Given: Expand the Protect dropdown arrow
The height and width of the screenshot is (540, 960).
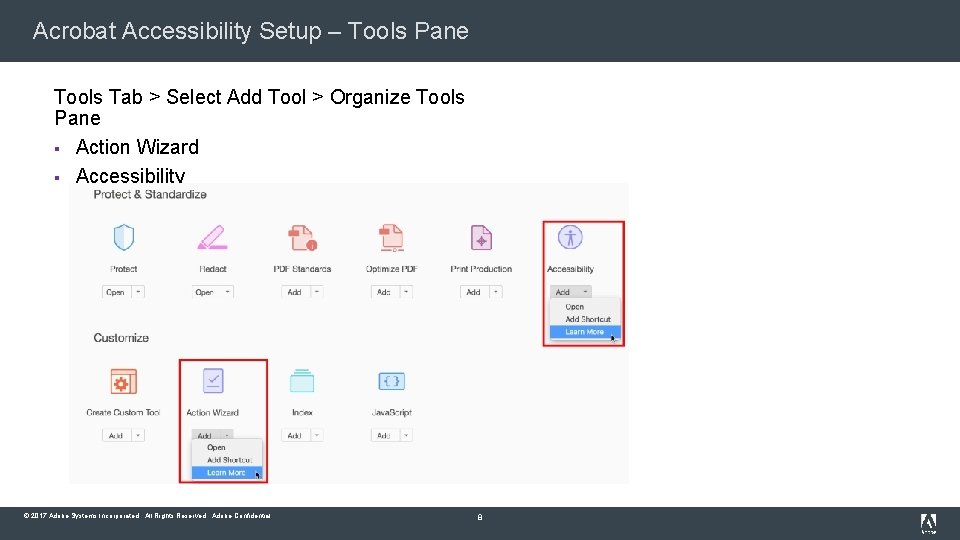Looking at the screenshot, I should pyautogui.click(x=138, y=292).
